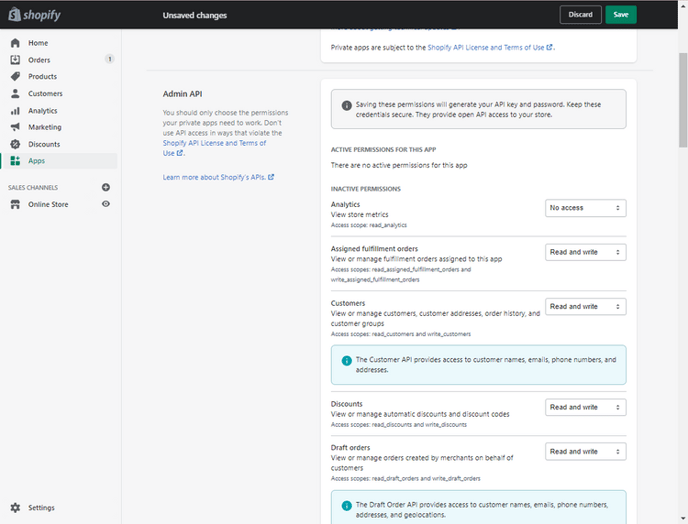Open Assigned fulfillment orders permission dropdown
The height and width of the screenshot is (524, 688).
coord(585,252)
